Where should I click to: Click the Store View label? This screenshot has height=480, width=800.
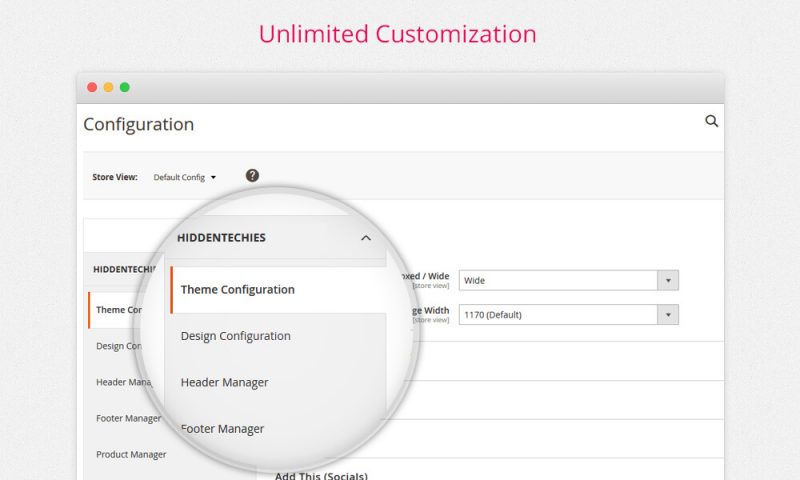click(x=115, y=177)
